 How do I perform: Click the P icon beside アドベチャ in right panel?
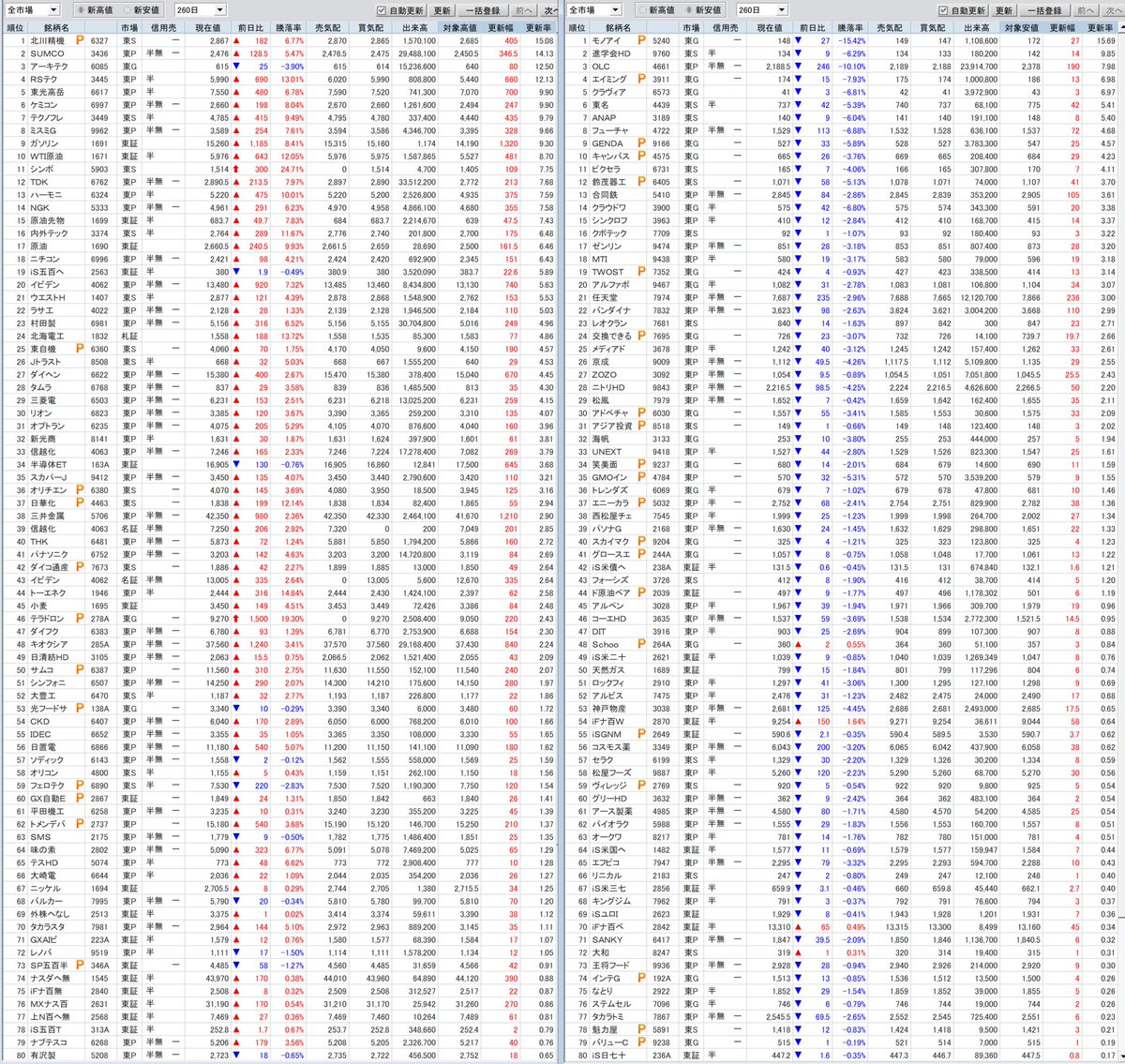point(641,413)
